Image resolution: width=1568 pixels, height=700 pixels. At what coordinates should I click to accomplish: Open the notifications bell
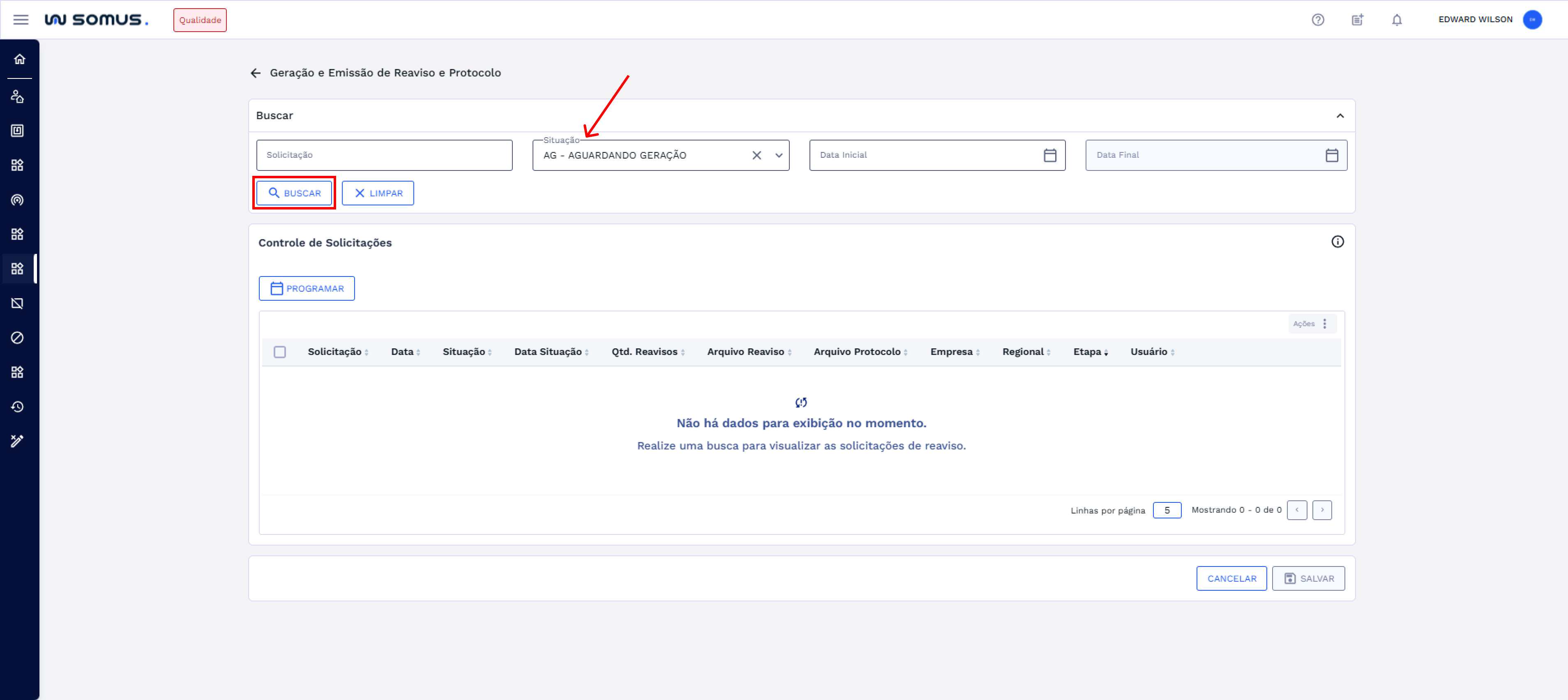point(1396,19)
